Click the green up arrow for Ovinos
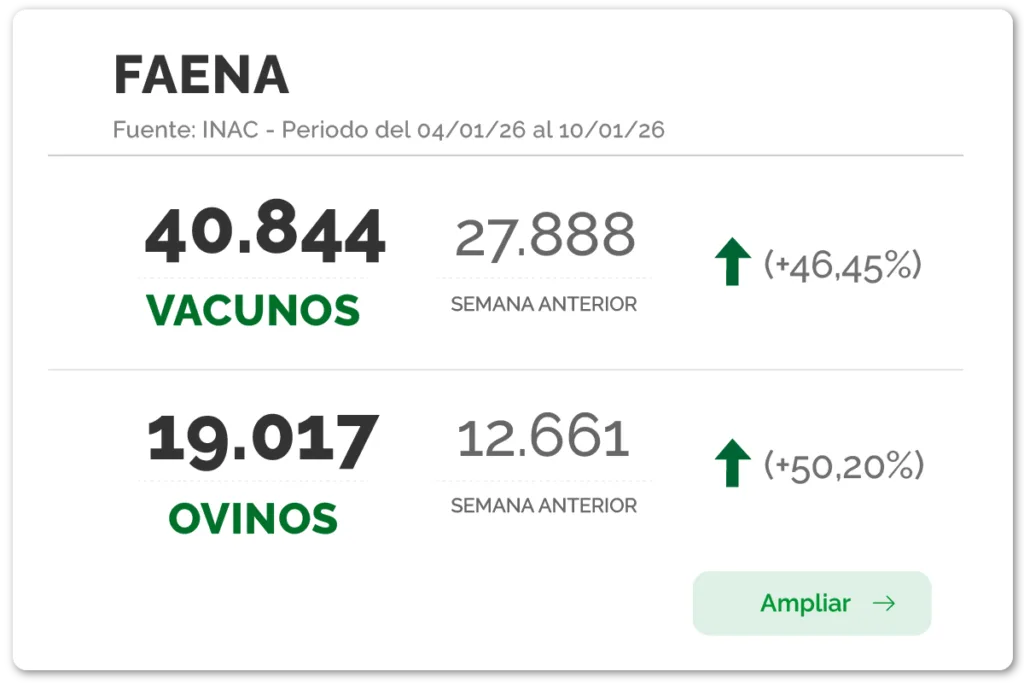This screenshot has height=683, width=1024. coord(733,463)
